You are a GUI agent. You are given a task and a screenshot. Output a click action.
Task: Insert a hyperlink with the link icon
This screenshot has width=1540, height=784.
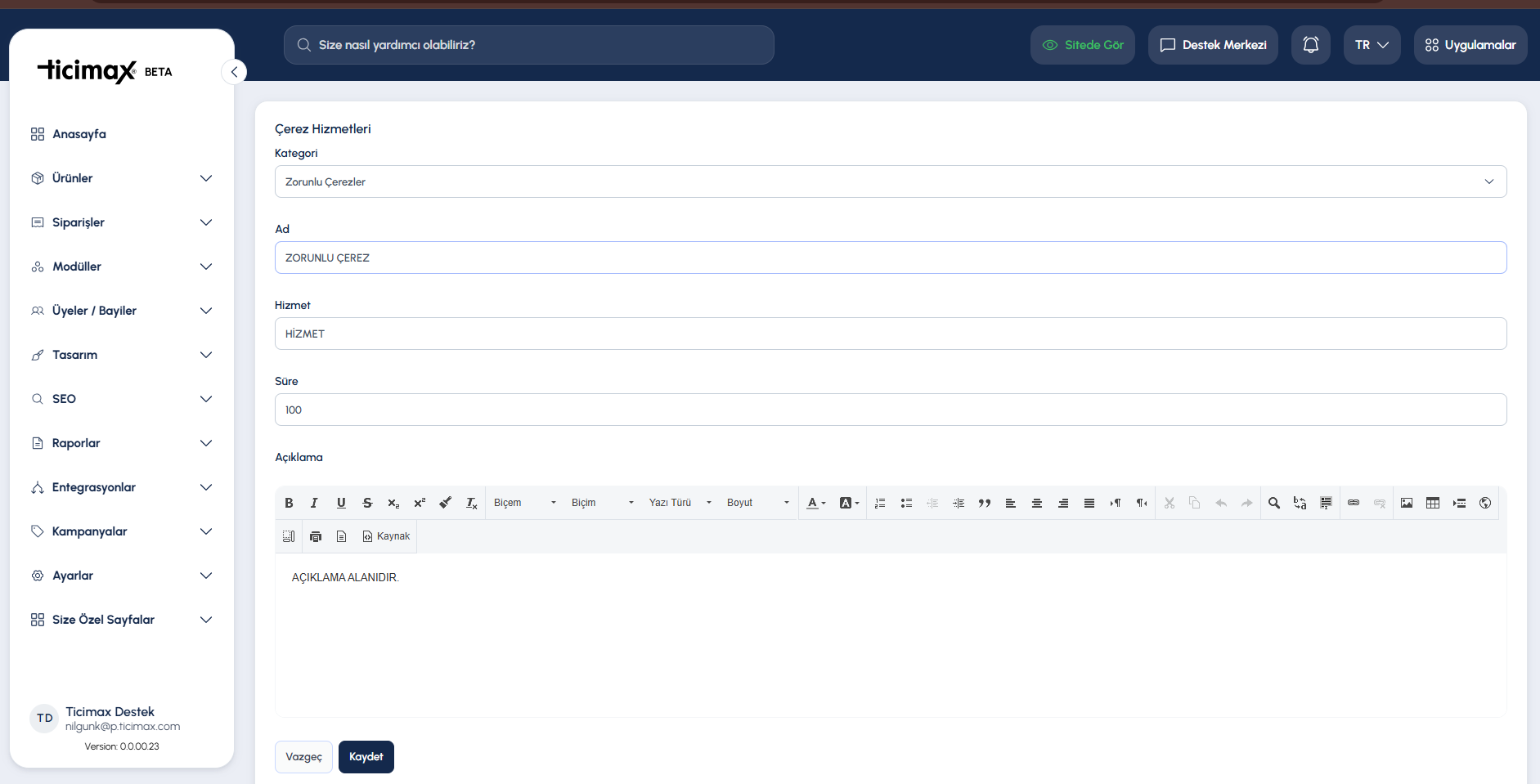pos(1354,503)
